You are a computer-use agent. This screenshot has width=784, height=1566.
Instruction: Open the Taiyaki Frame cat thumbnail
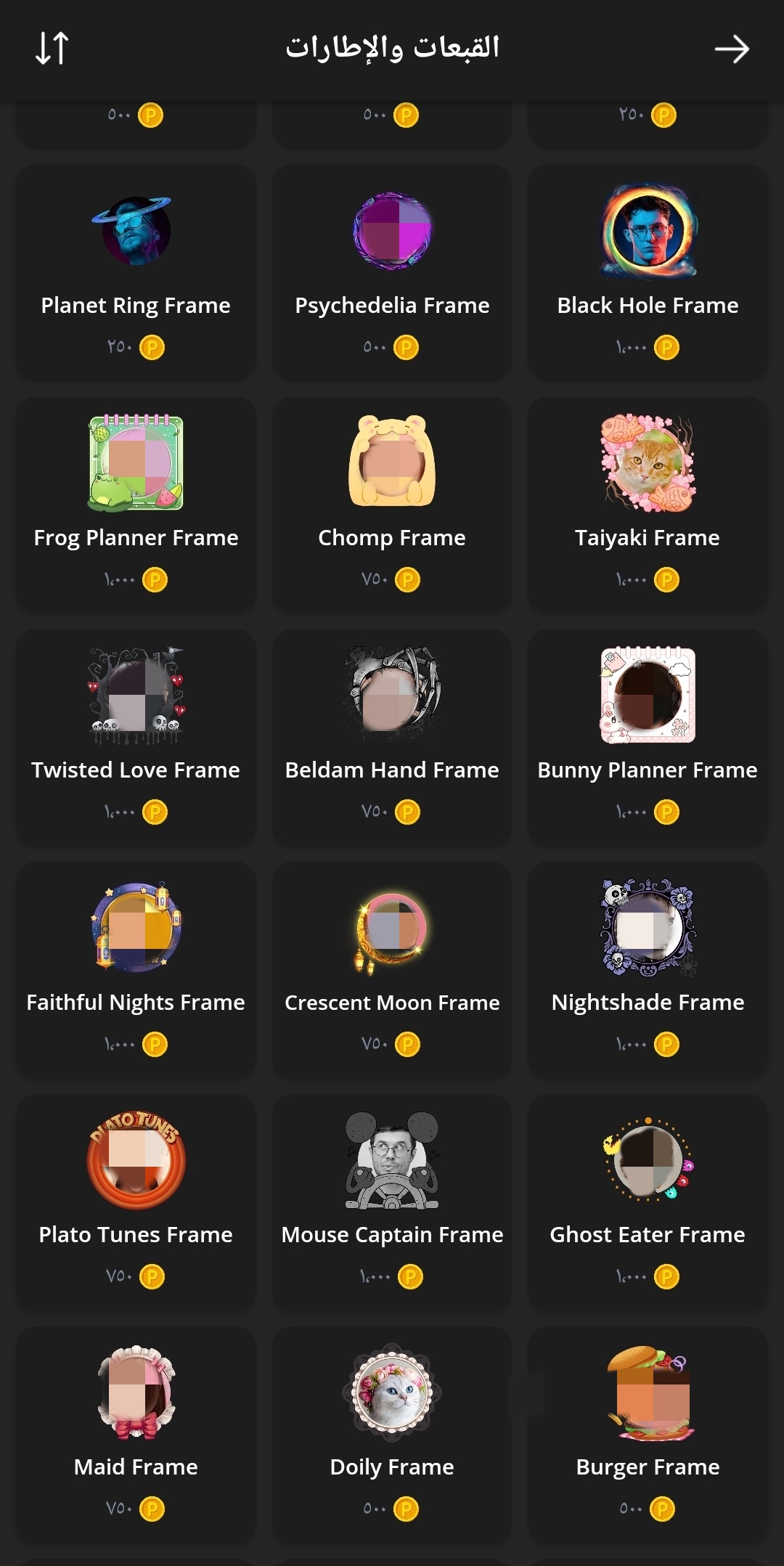coord(648,463)
